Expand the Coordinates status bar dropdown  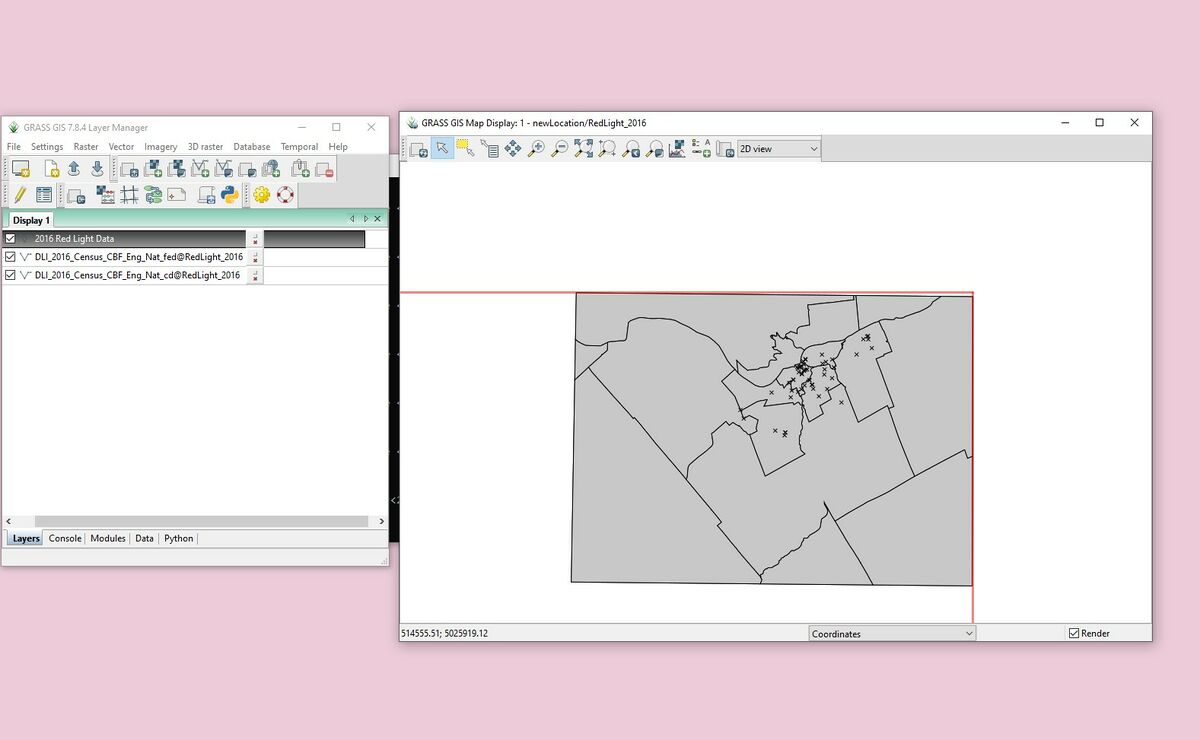click(891, 633)
